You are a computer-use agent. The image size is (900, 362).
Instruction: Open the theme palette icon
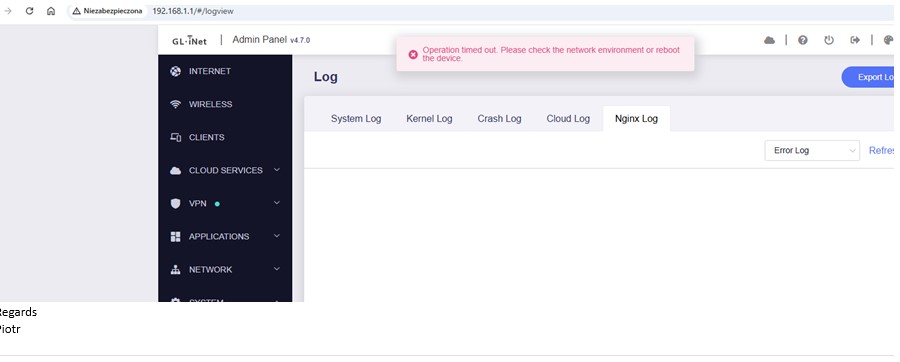889,40
